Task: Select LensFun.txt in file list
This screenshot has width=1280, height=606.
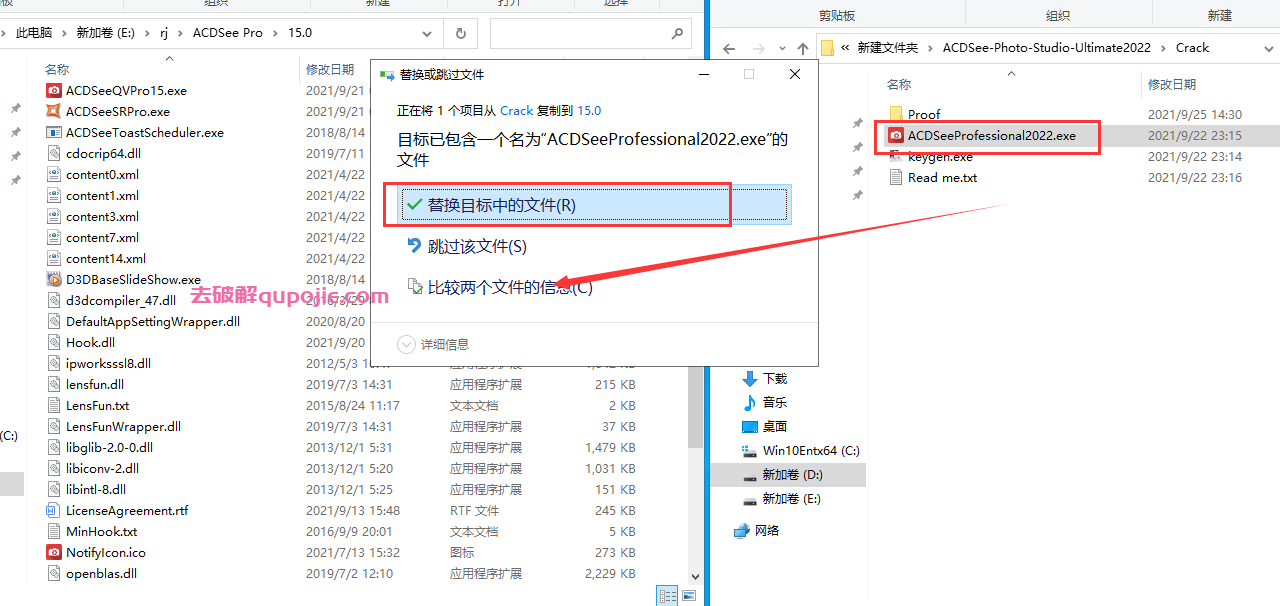Action: pyautogui.click(x=97, y=405)
